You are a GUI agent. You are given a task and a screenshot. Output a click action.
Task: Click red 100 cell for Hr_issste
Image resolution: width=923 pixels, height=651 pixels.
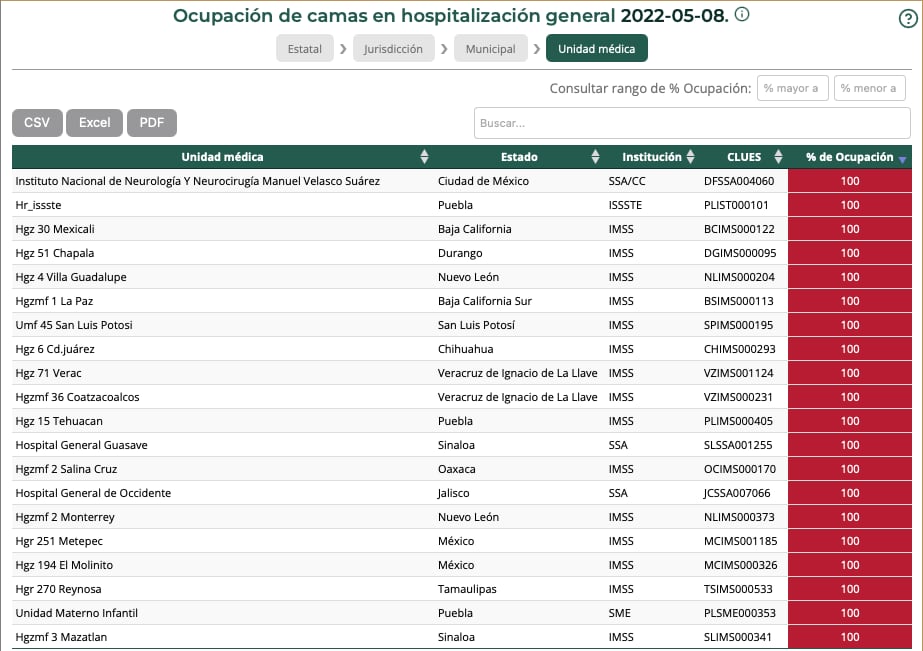(x=850, y=205)
